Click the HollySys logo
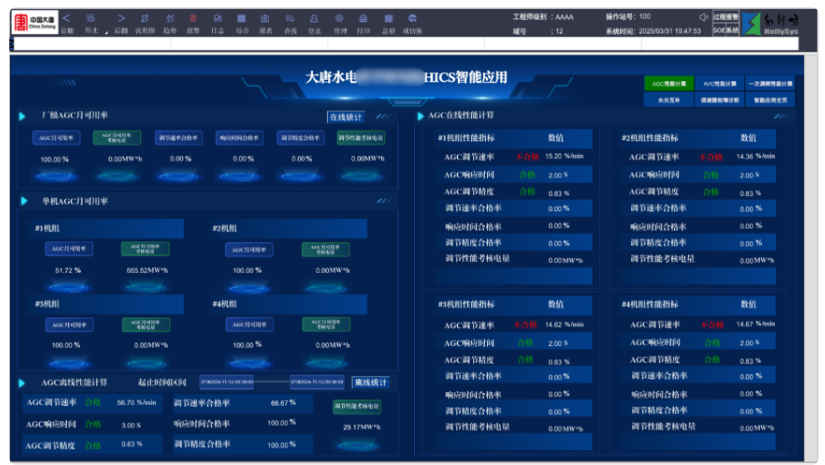The width and height of the screenshot is (825, 465). pyautogui.click(x=770, y=24)
